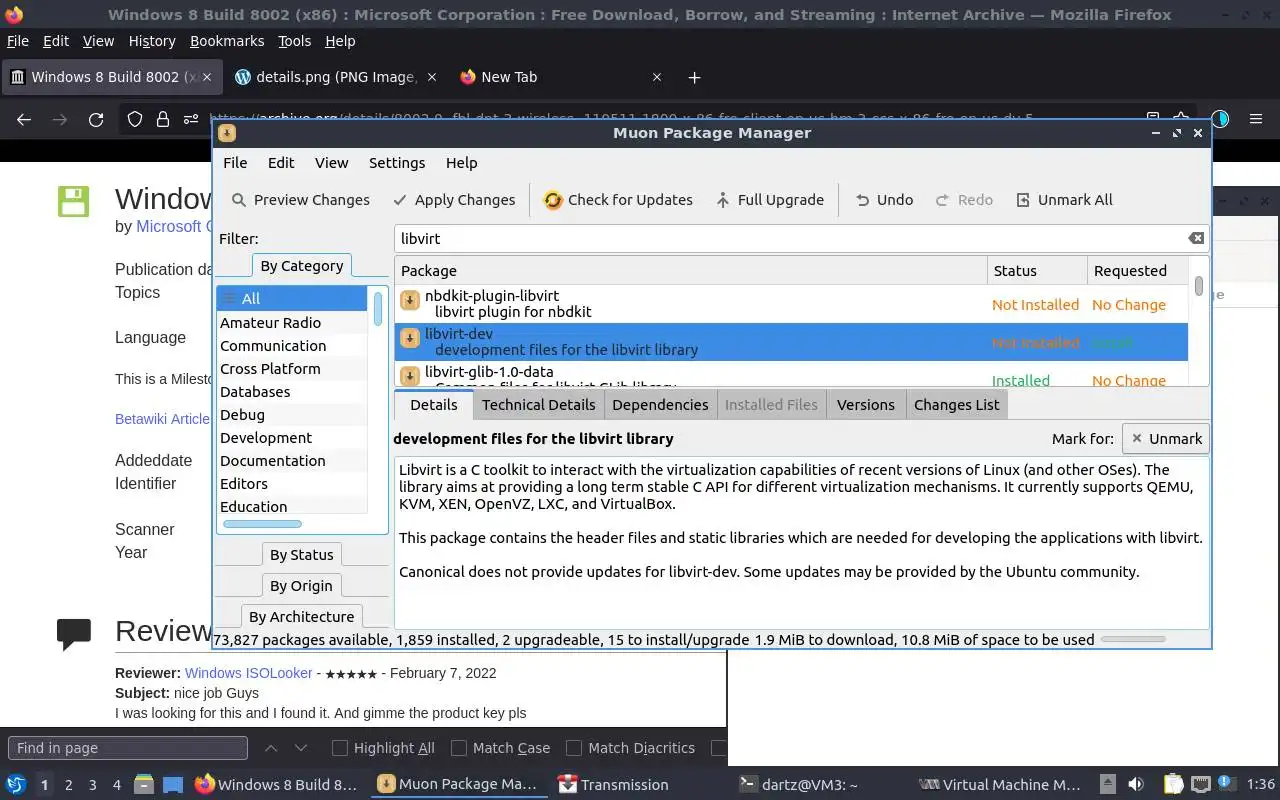Expand the By Category filter section
Image resolution: width=1280 pixels, height=800 pixels.
(x=301, y=266)
